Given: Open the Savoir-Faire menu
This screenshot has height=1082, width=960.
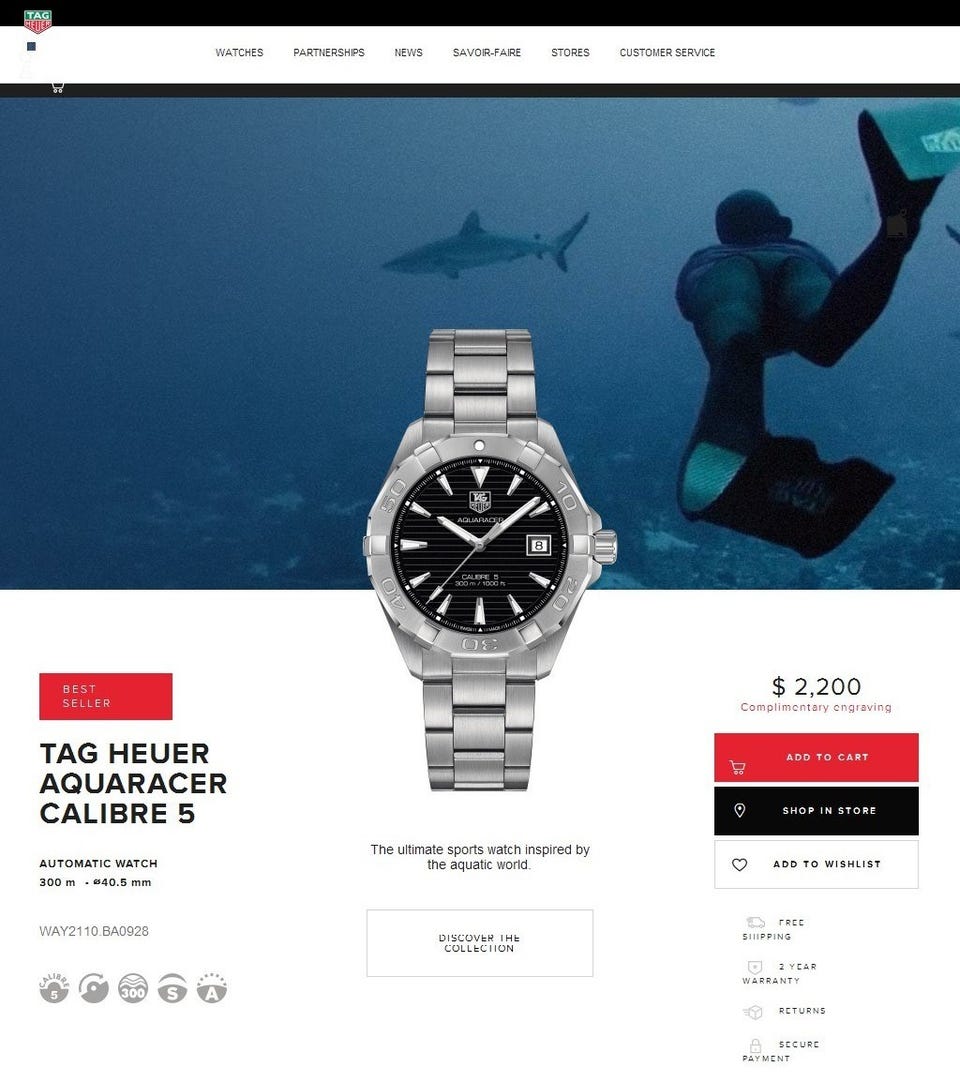Looking at the screenshot, I should 487,52.
